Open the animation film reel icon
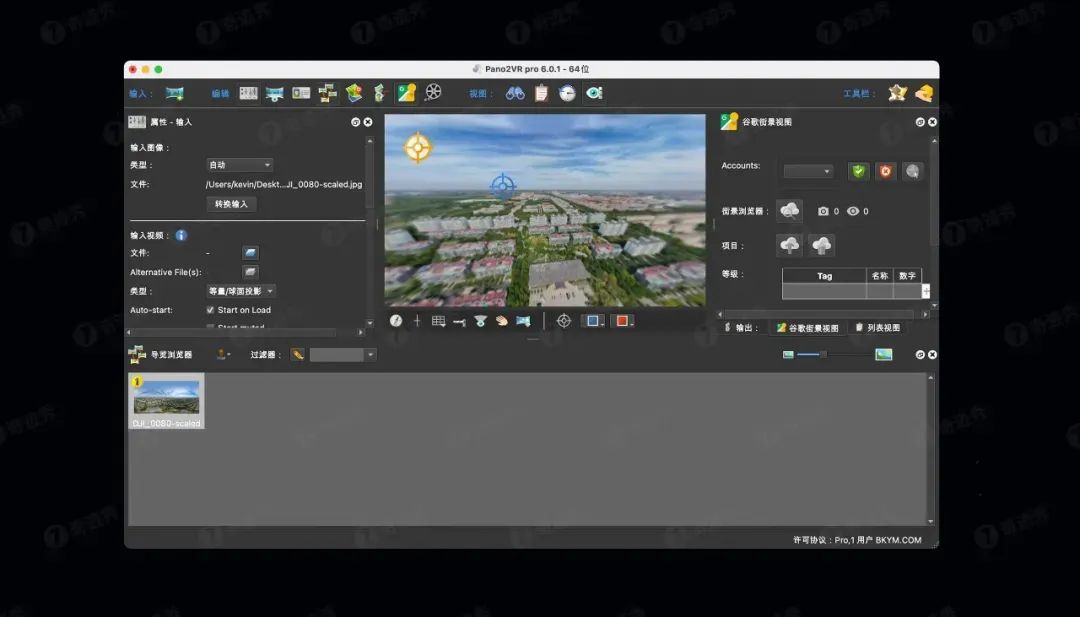1080x617 pixels. [x=433, y=93]
